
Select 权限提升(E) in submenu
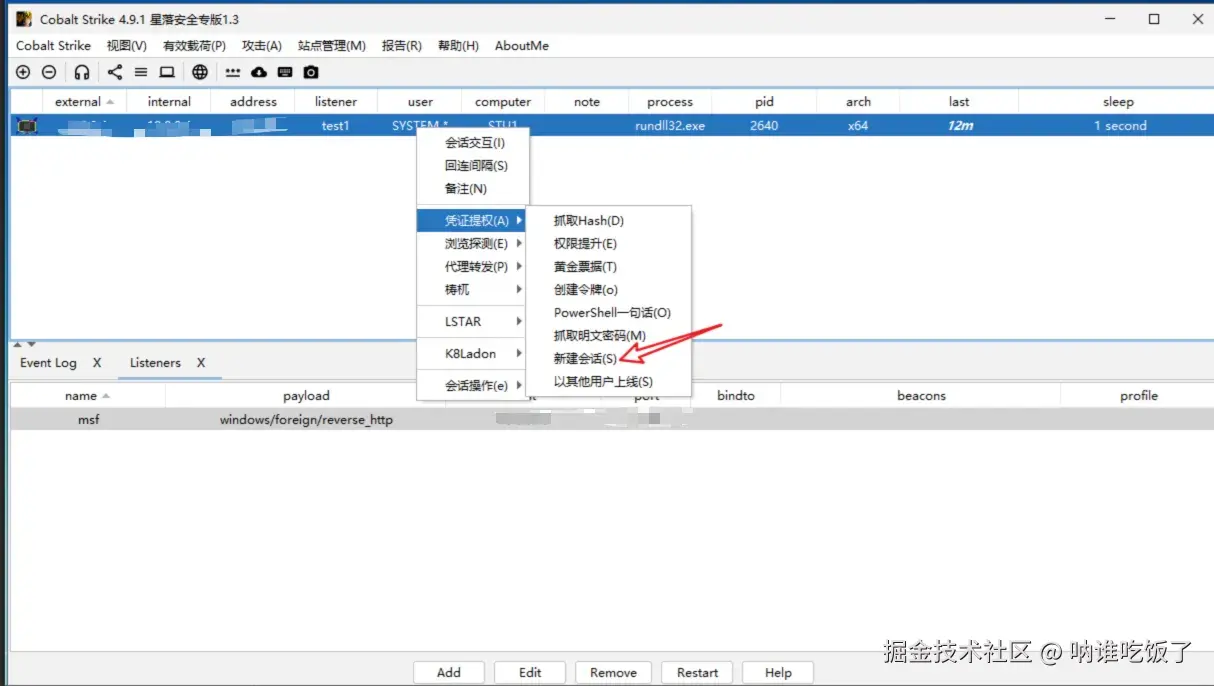(x=609, y=244)
